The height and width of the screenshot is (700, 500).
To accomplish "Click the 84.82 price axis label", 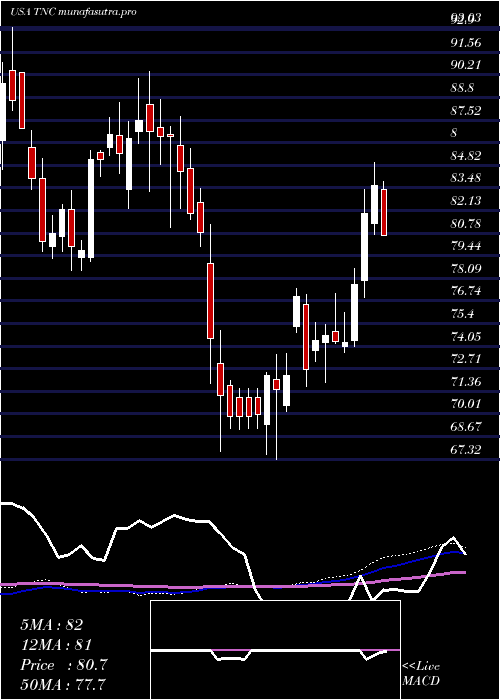I will 466,155.
